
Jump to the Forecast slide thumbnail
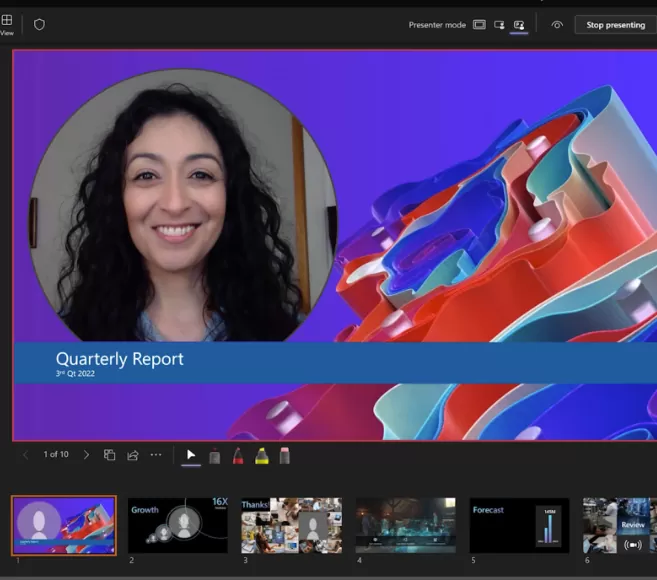pos(519,525)
